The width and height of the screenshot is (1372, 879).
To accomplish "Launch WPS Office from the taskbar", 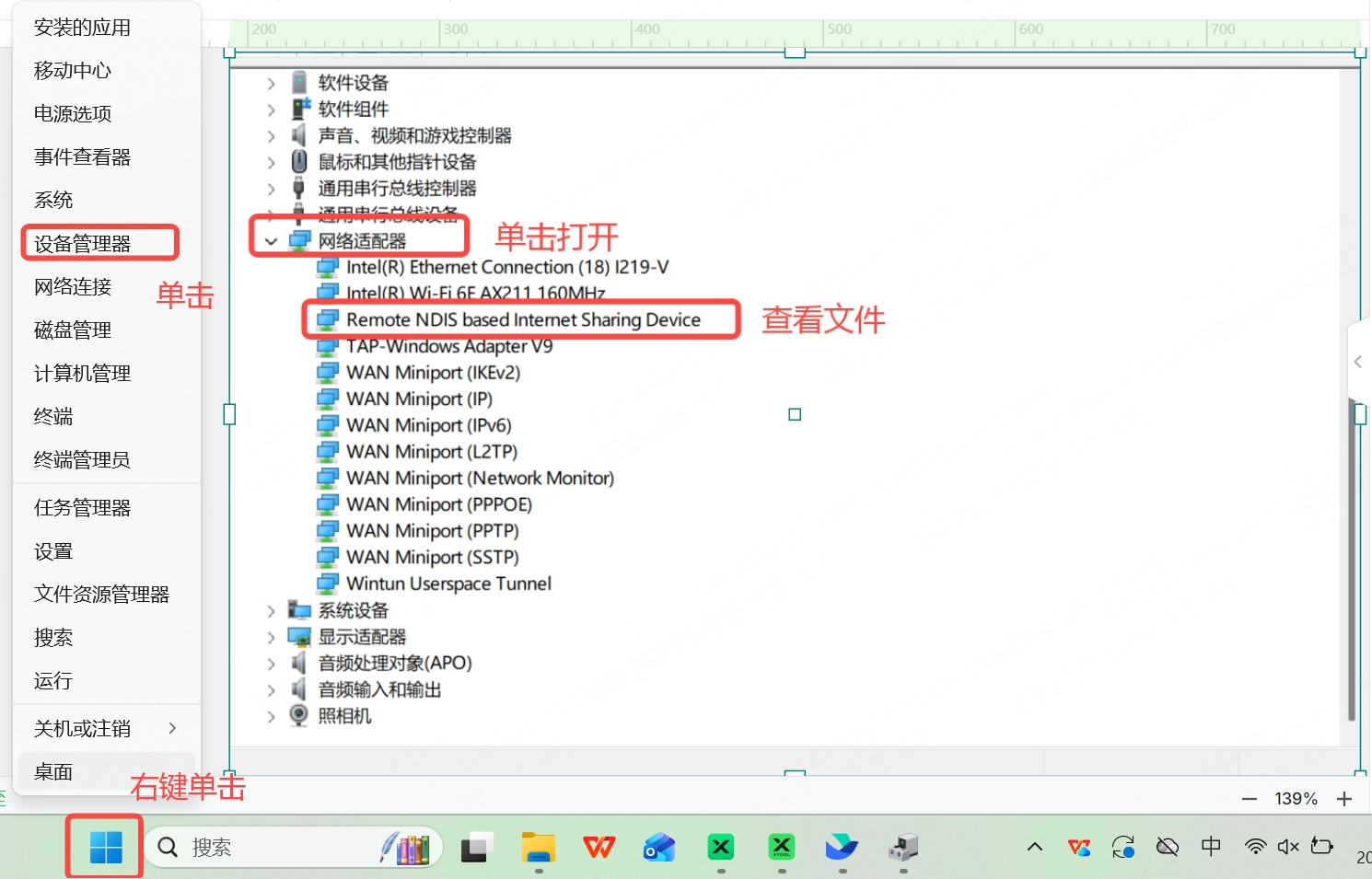I will click(x=599, y=847).
